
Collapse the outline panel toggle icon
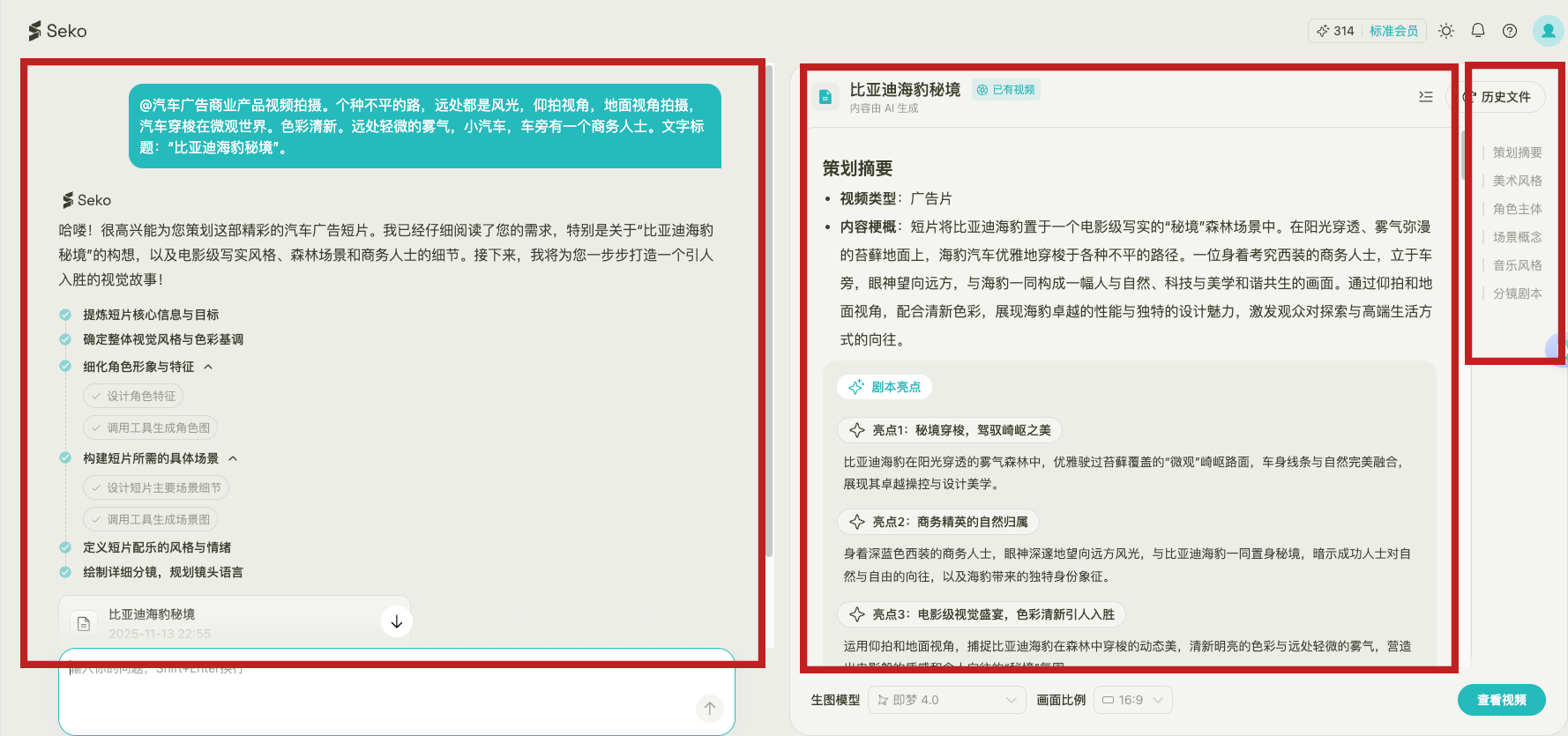coord(1426,97)
